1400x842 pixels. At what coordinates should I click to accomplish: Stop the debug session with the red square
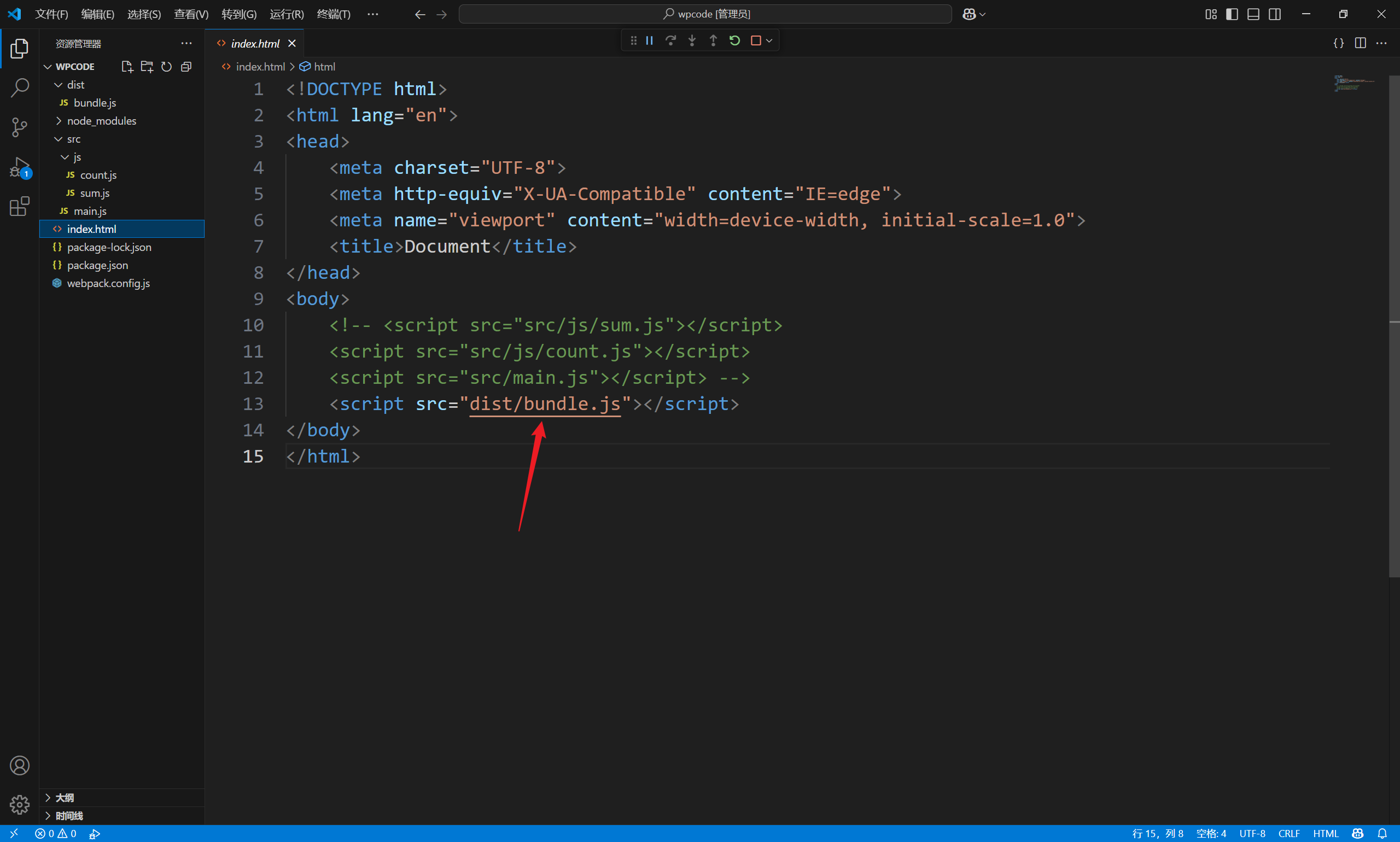coord(756,40)
